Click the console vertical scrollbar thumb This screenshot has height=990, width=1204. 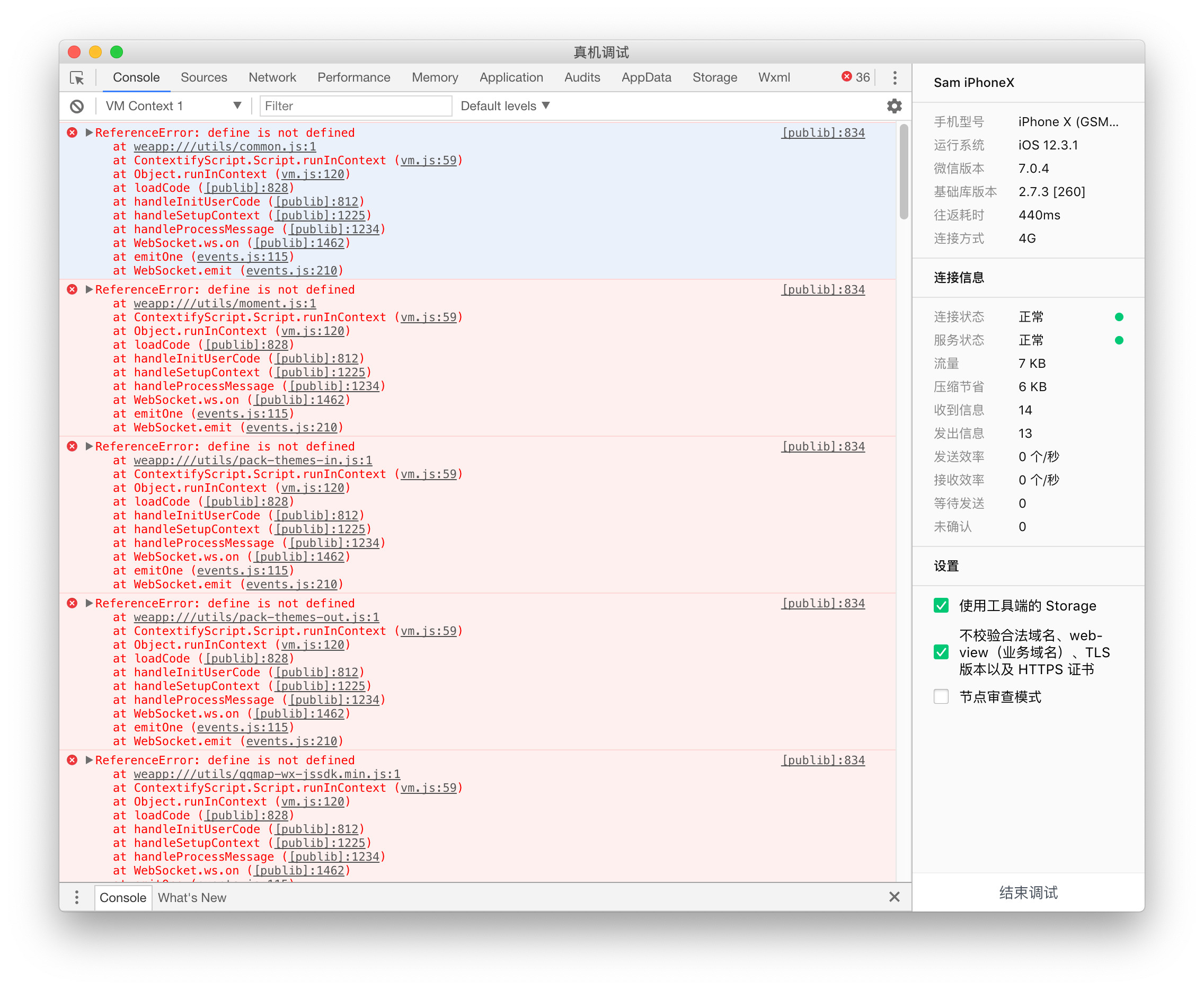point(903,171)
